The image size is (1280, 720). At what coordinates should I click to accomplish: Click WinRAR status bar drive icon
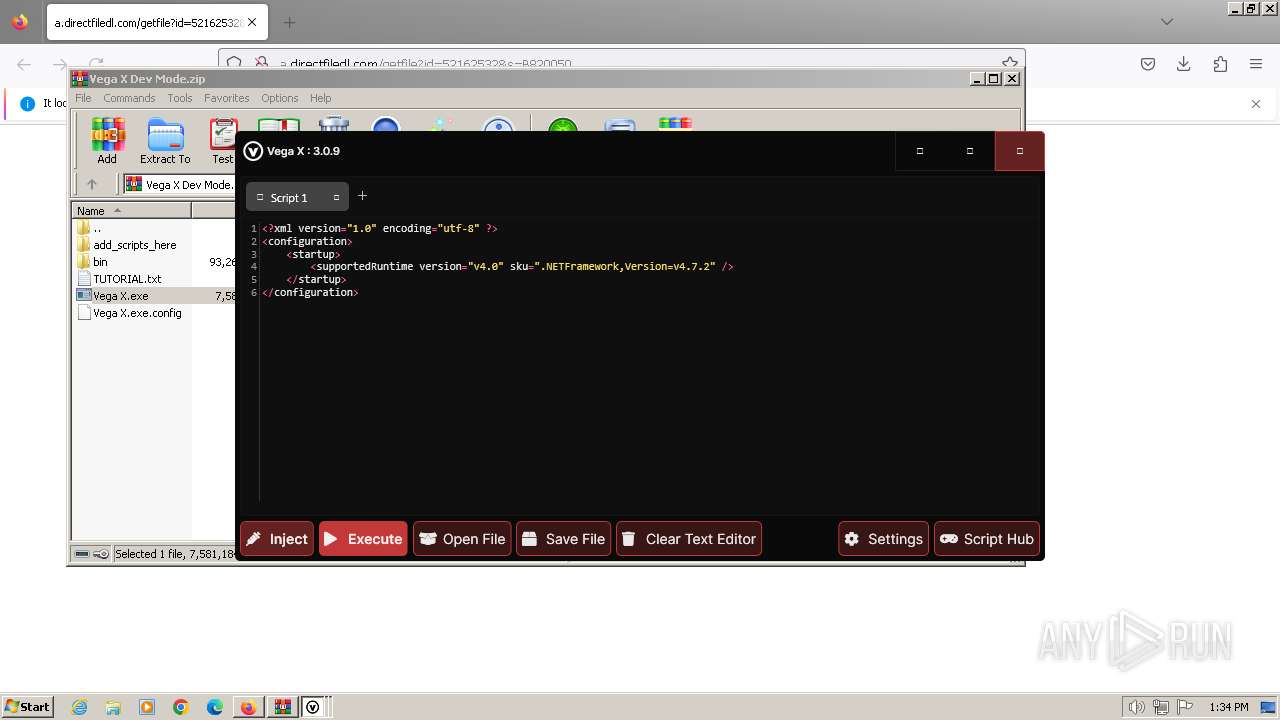point(83,554)
